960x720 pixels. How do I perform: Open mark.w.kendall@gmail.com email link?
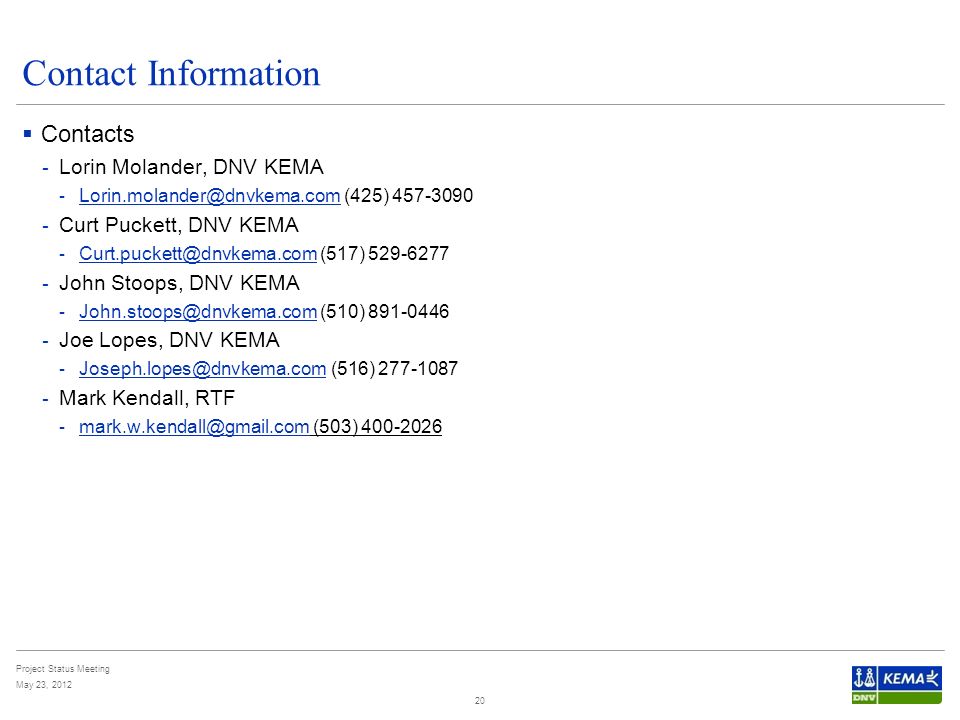click(x=194, y=427)
